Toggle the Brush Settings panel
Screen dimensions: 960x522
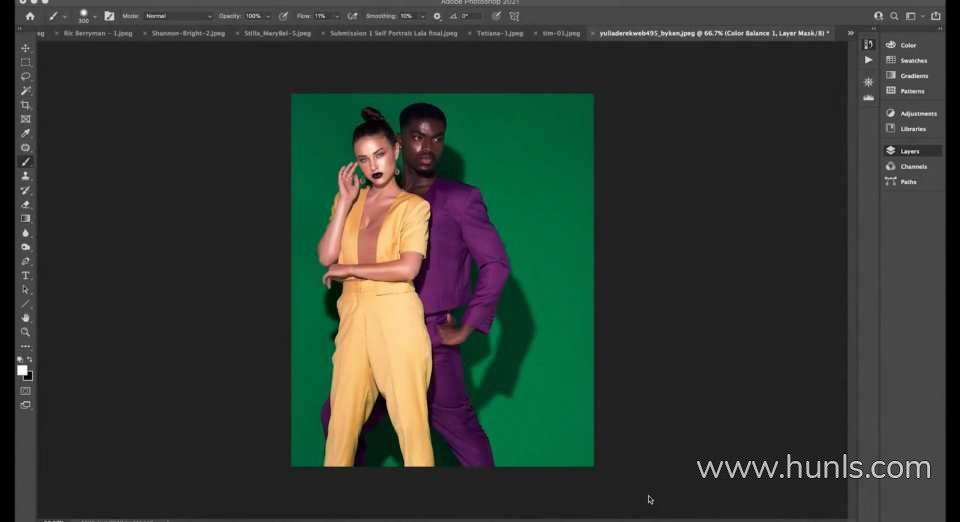[x=109, y=16]
